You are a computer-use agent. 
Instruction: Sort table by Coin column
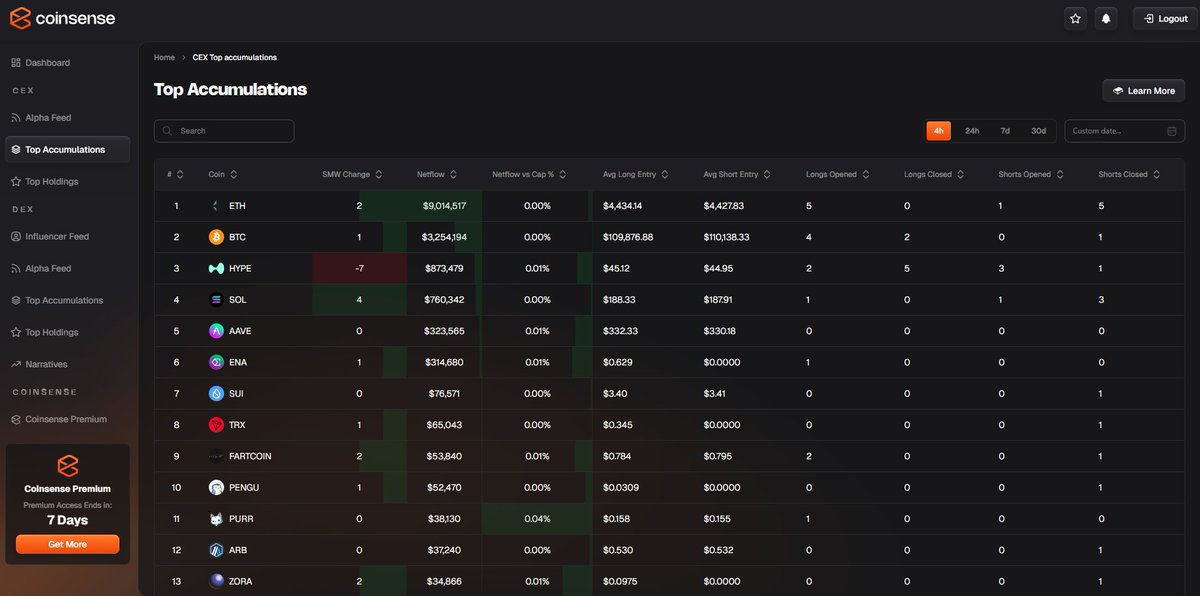222,174
